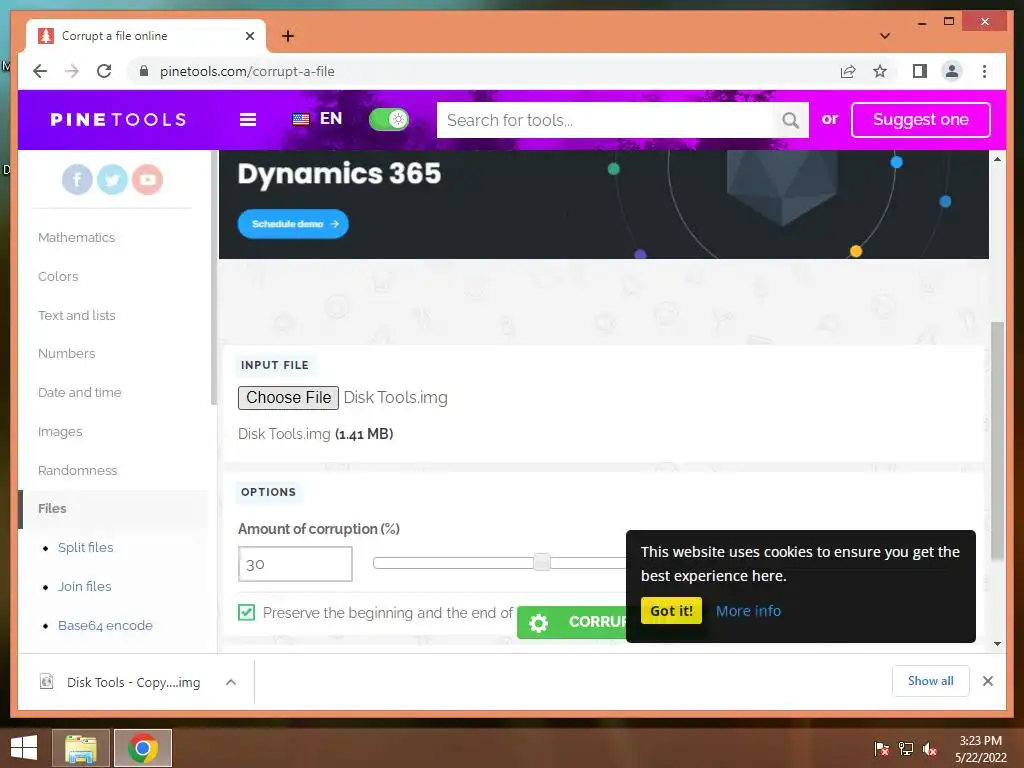The height and width of the screenshot is (768, 1024).
Task: Click the corruption amount slider handle
Action: click(x=541, y=562)
